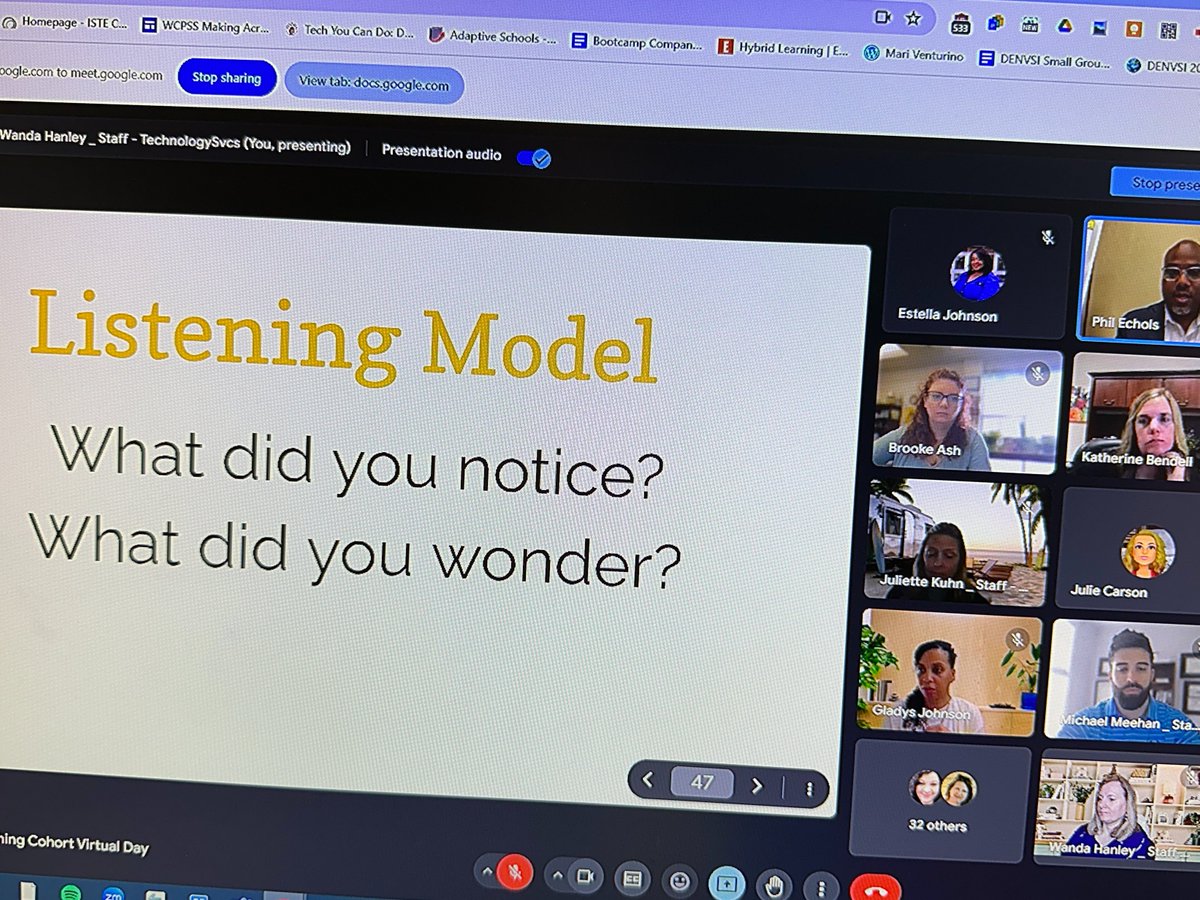This screenshot has height=900, width=1200.
Task: Open the DENVSI Small Grou... bookmark
Action: (1046, 59)
